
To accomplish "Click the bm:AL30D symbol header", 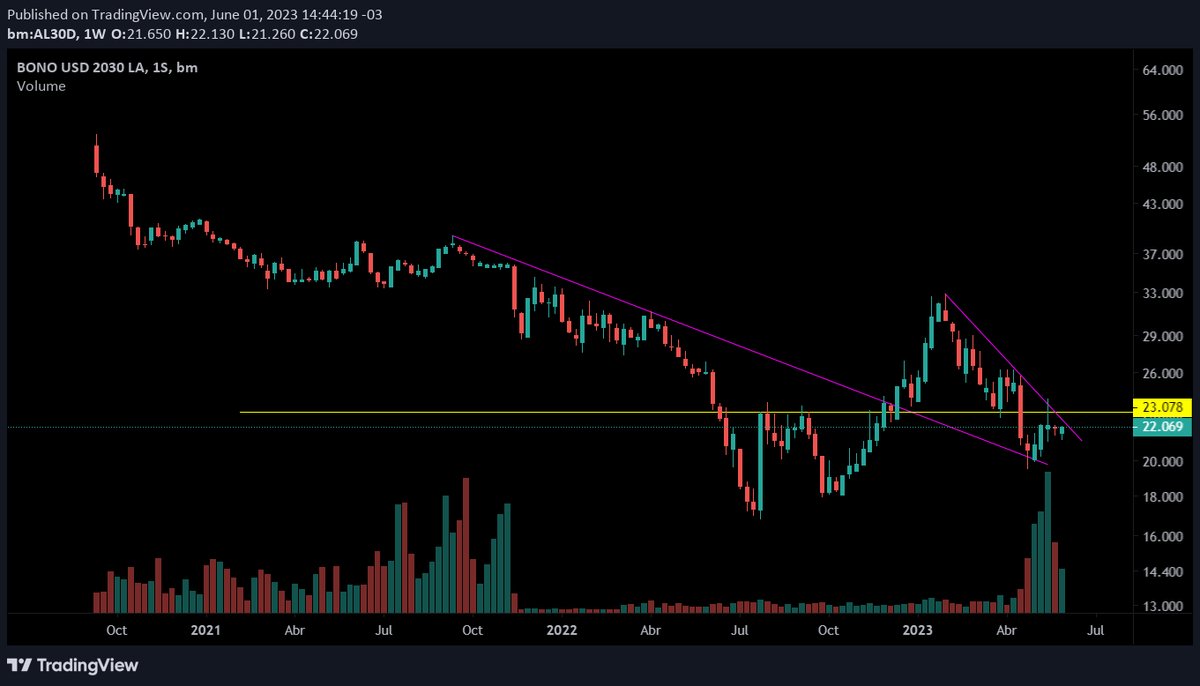I will click(x=43, y=34).
